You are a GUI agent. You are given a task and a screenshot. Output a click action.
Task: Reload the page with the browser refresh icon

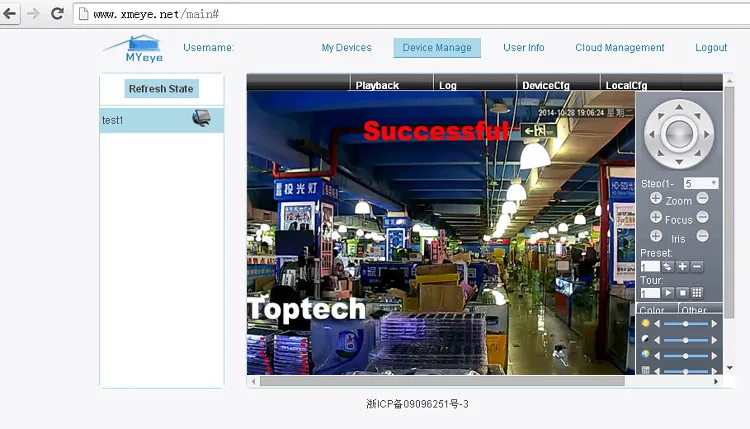(x=57, y=13)
